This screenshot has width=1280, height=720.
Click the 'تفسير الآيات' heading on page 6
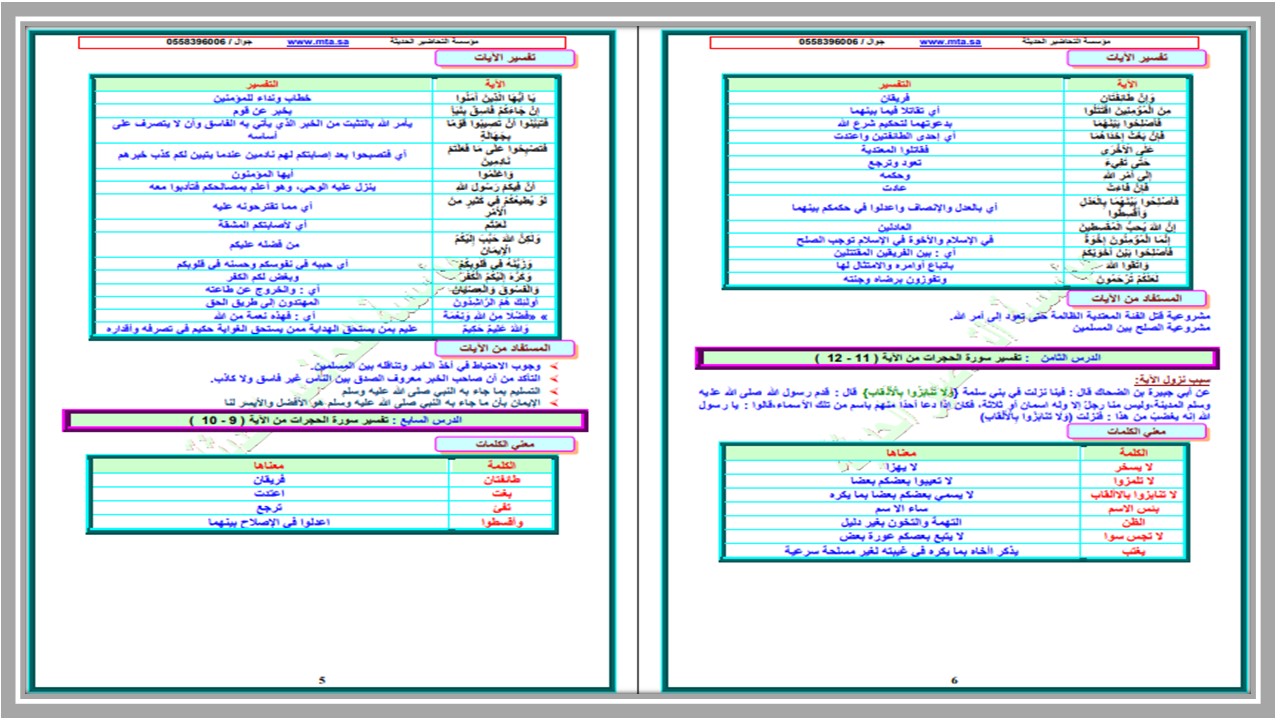click(1137, 59)
